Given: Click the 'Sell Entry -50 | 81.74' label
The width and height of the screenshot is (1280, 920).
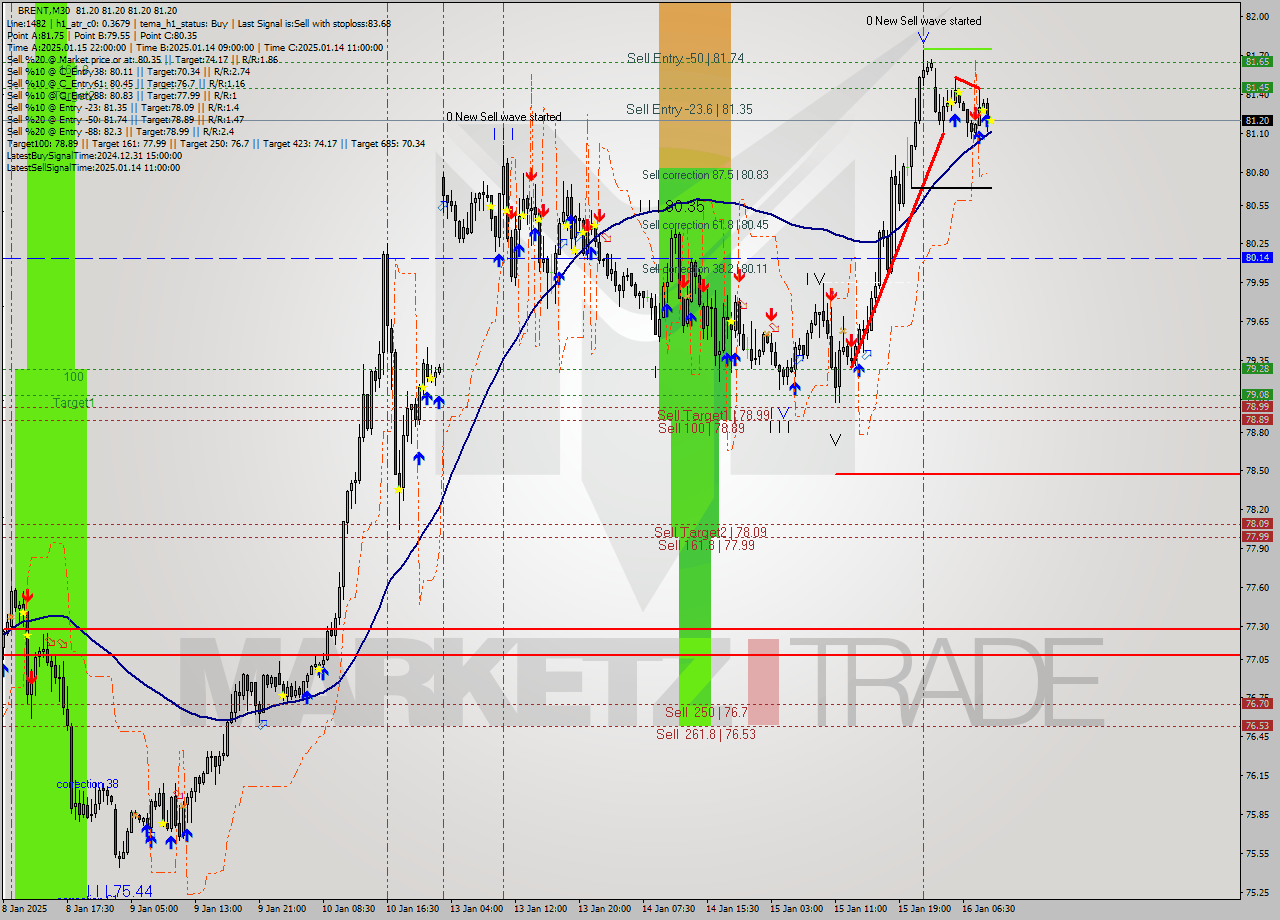Looking at the screenshot, I should pos(685,58).
